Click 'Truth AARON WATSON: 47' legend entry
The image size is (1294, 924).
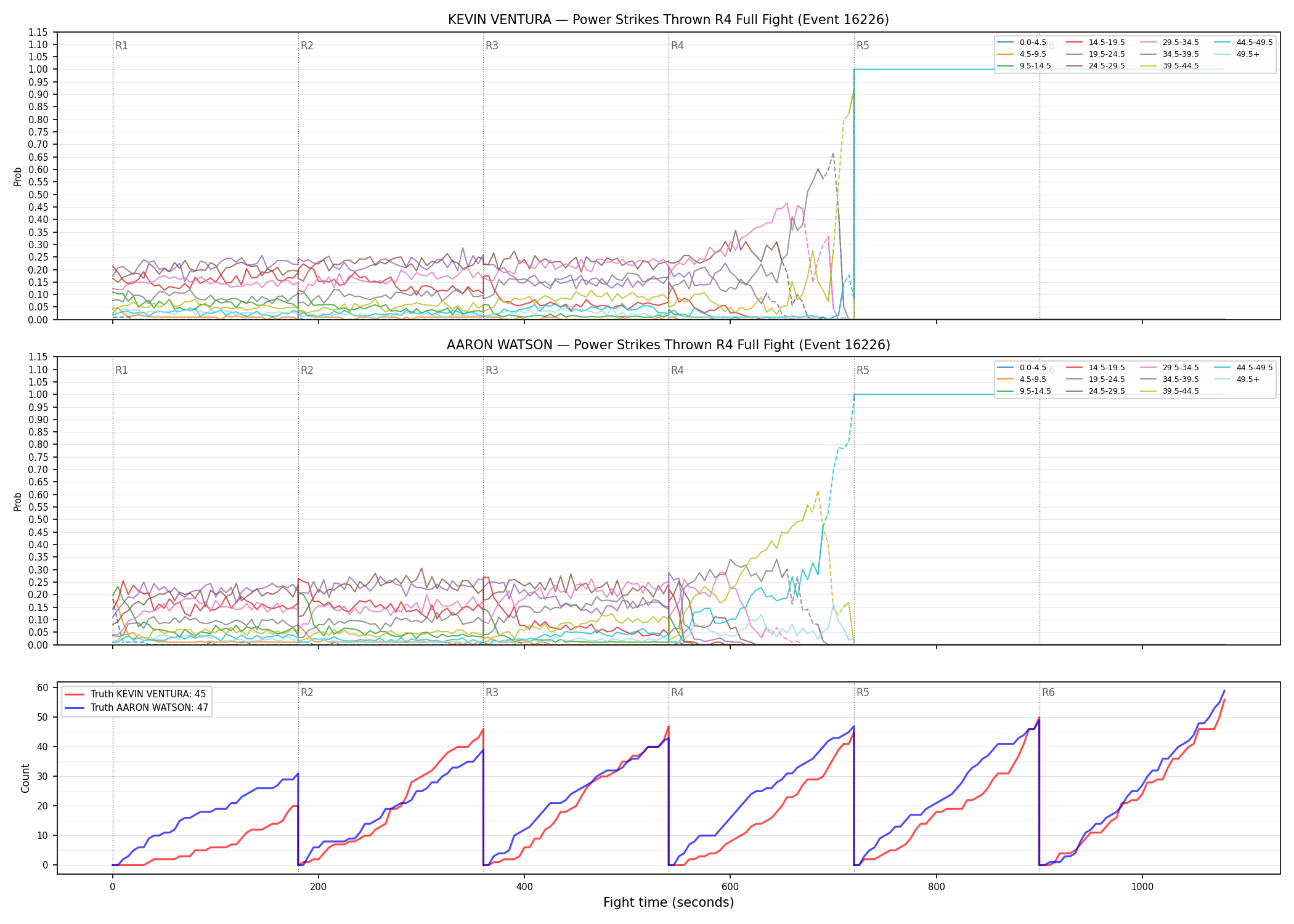[x=137, y=708]
